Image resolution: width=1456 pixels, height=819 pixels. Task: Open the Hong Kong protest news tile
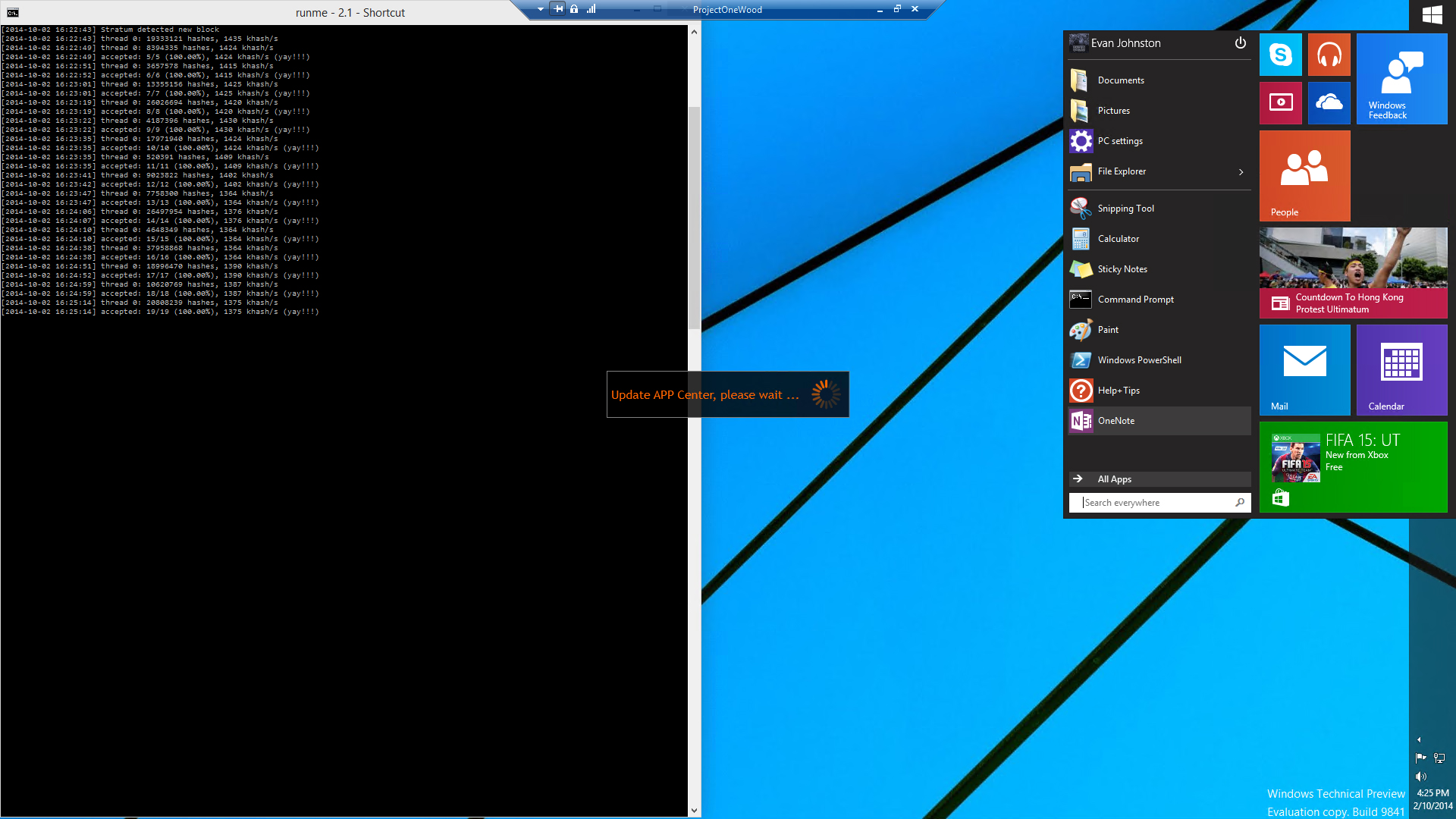pyautogui.click(x=1353, y=272)
